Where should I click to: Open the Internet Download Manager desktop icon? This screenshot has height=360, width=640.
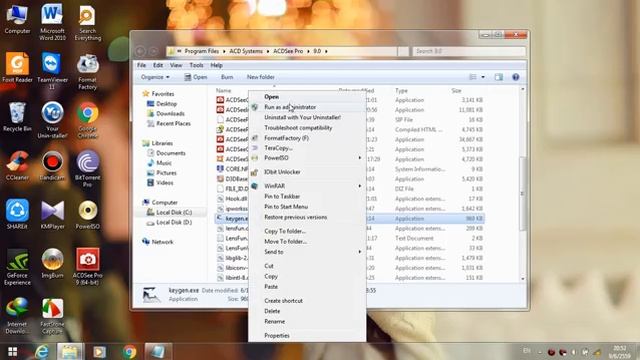[17, 315]
